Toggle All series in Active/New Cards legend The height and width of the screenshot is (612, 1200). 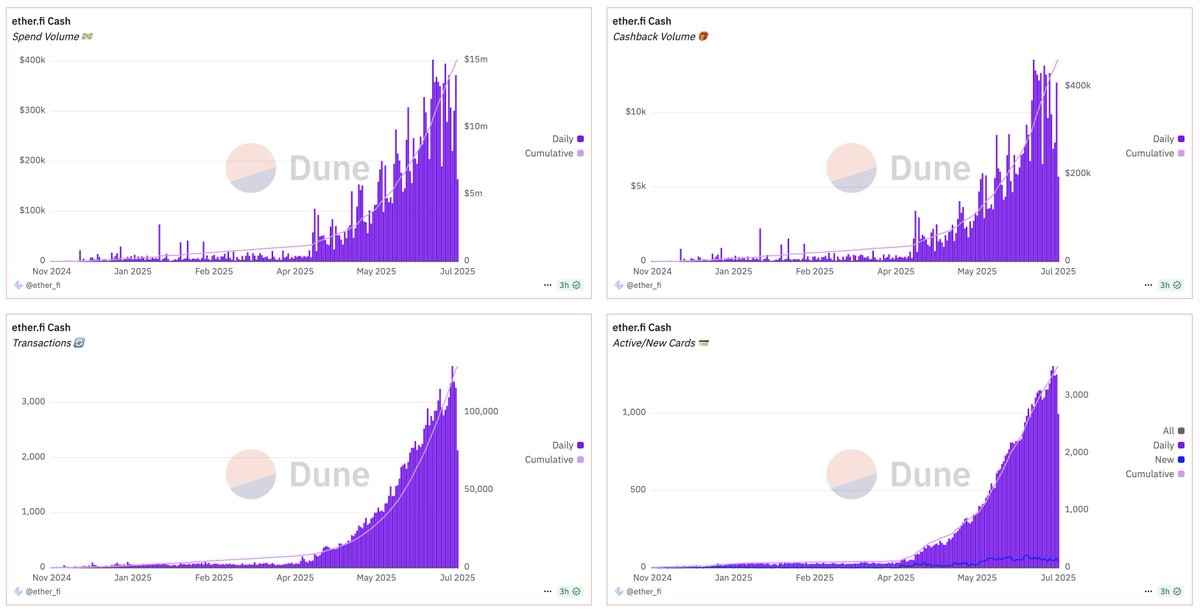1173,431
